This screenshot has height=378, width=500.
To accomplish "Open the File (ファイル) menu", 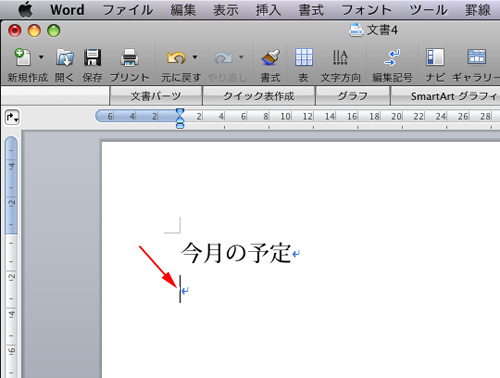I will pyautogui.click(x=128, y=10).
